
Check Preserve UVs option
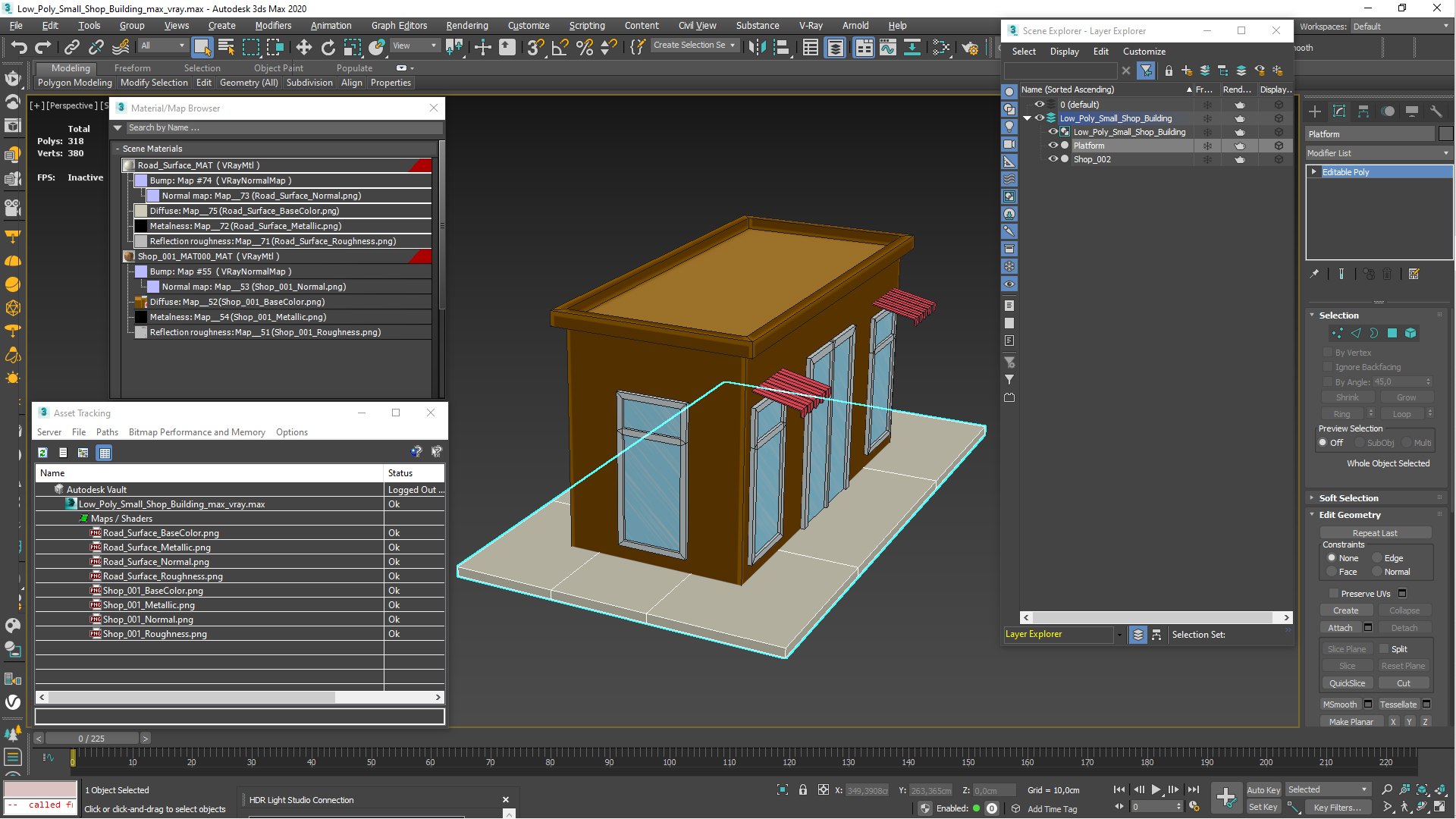(1334, 593)
